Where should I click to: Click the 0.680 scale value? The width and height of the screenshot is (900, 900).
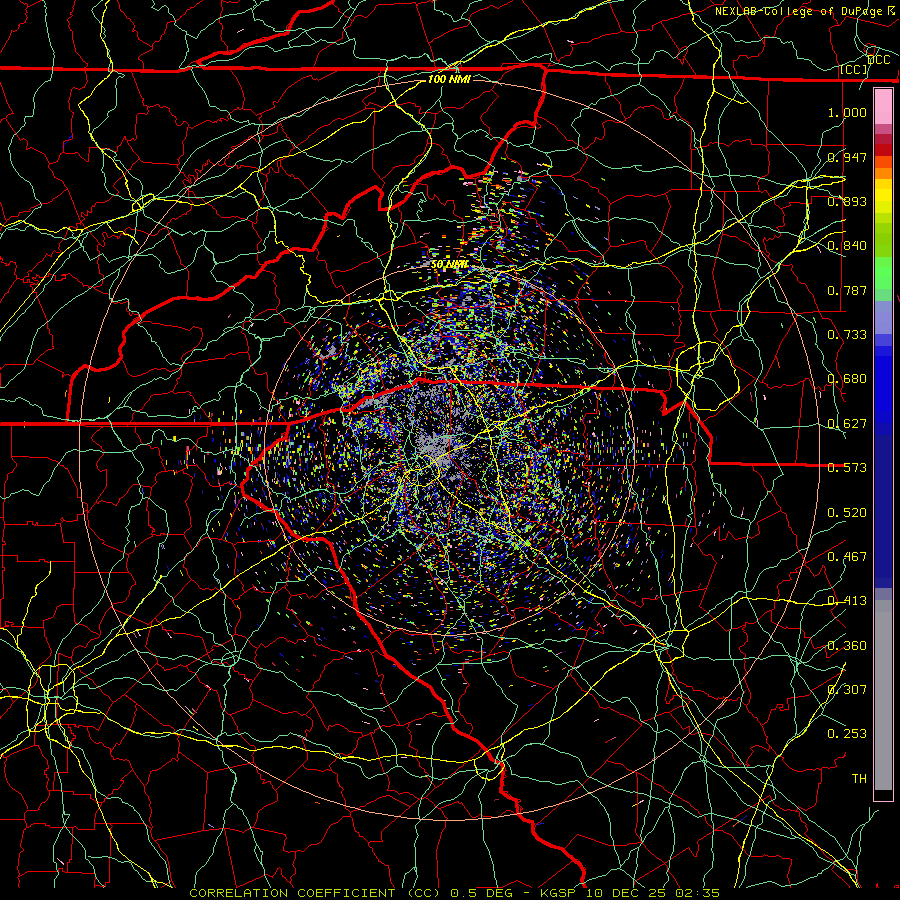pos(847,379)
